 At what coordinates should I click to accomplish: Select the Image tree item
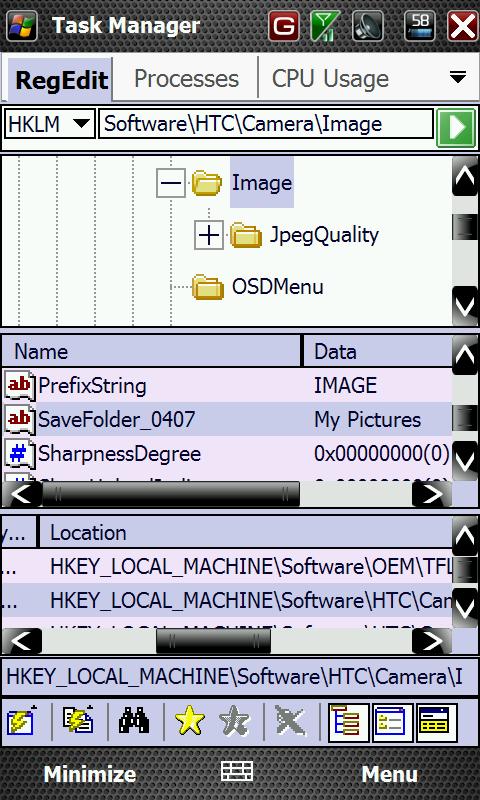click(x=262, y=183)
